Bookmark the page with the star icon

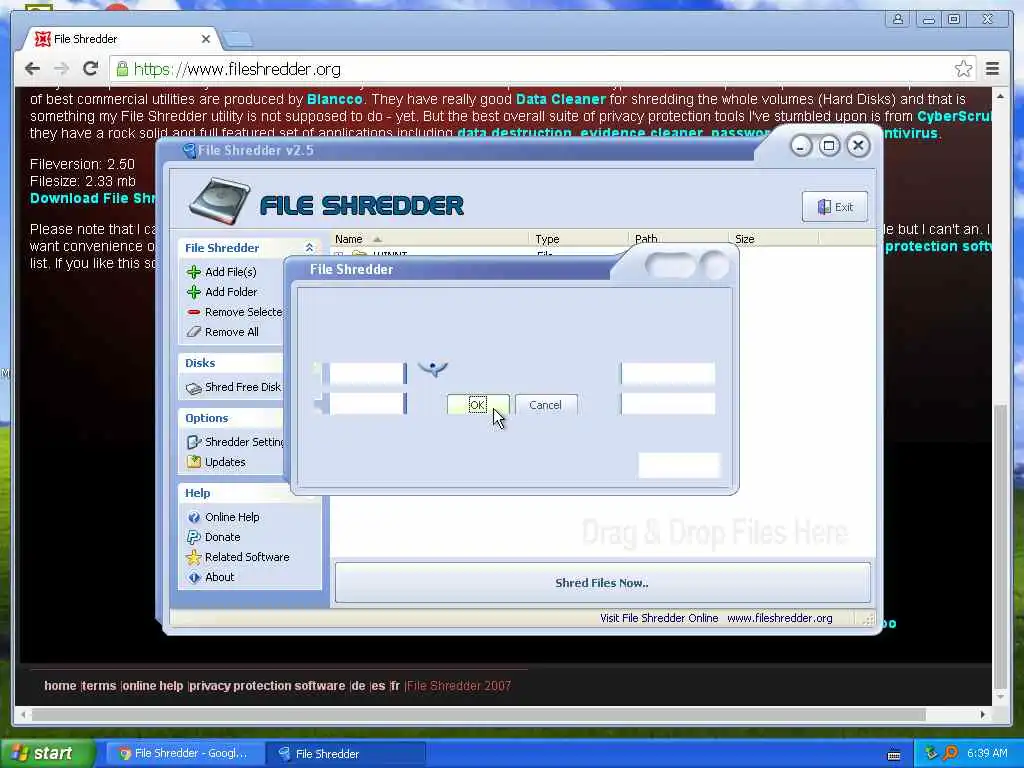(x=963, y=69)
